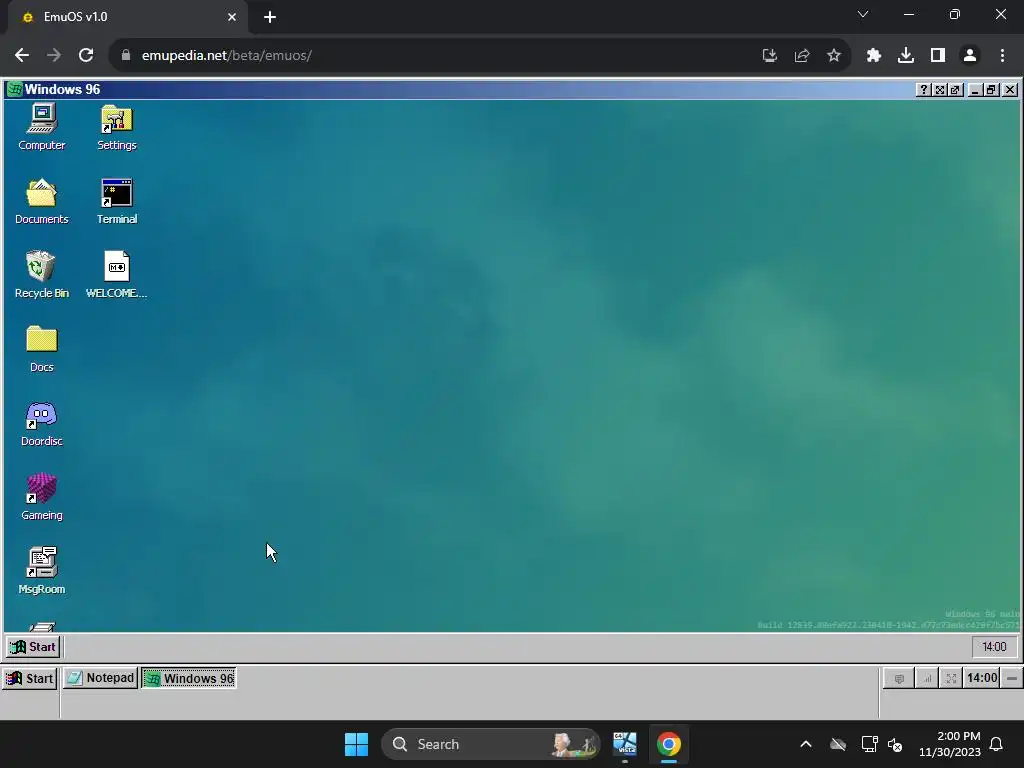The width and height of the screenshot is (1024, 768).
Task: Open the EmuOS Start button
Action: coord(29,679)
